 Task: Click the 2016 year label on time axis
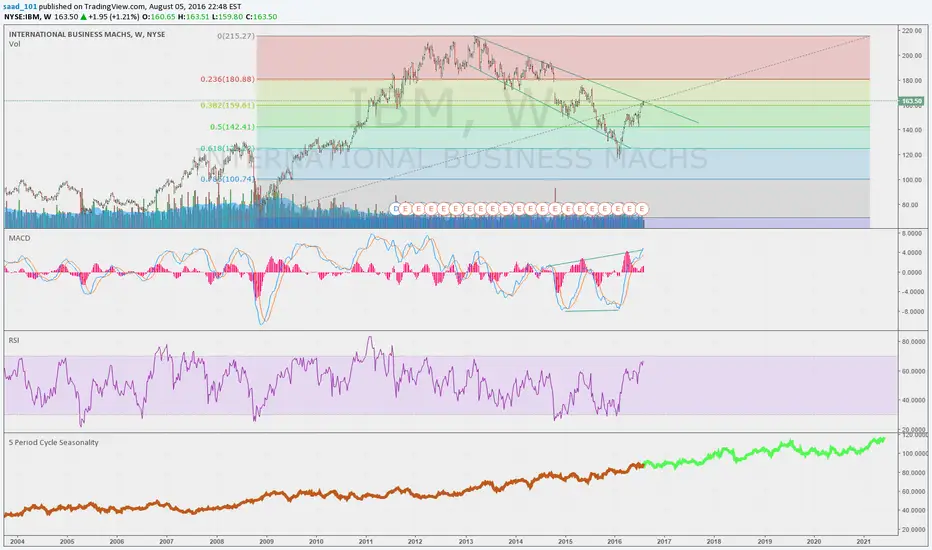615,542
